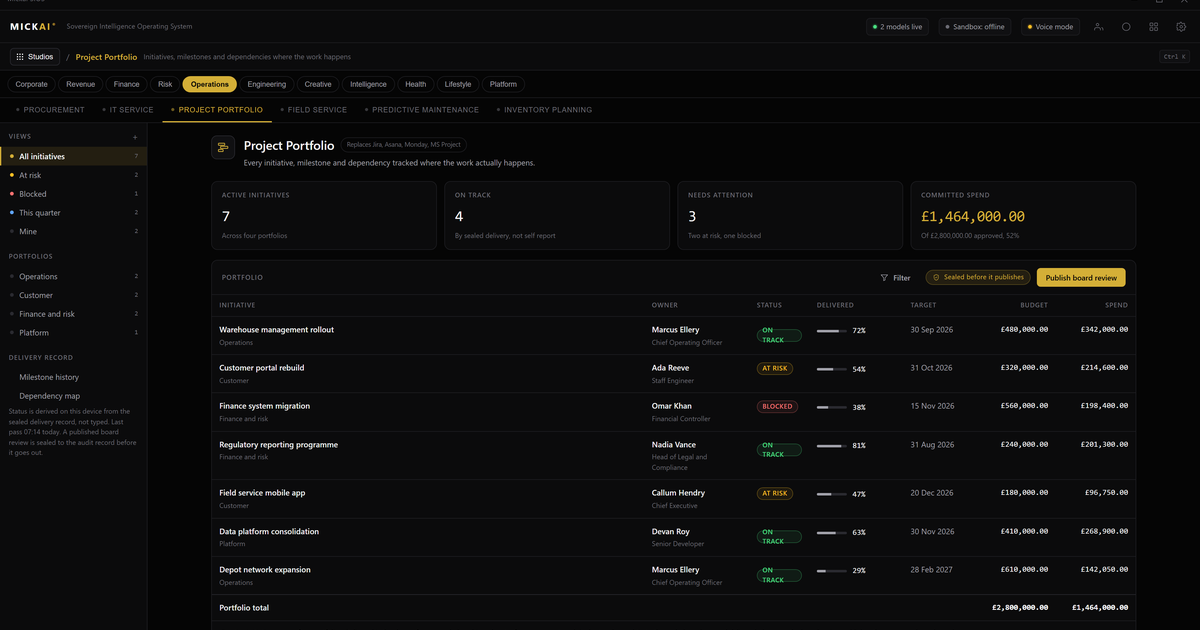
Task: Select the Lifestyle studio pill
Action: [x=458, y=85]
